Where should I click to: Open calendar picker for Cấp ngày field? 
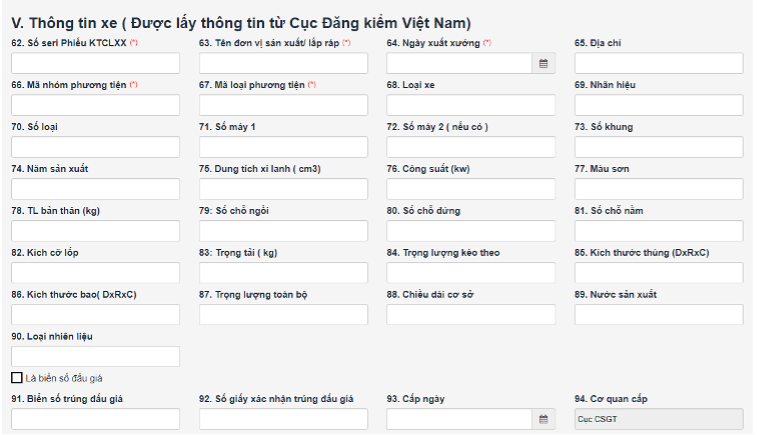(x=543, y=419)
